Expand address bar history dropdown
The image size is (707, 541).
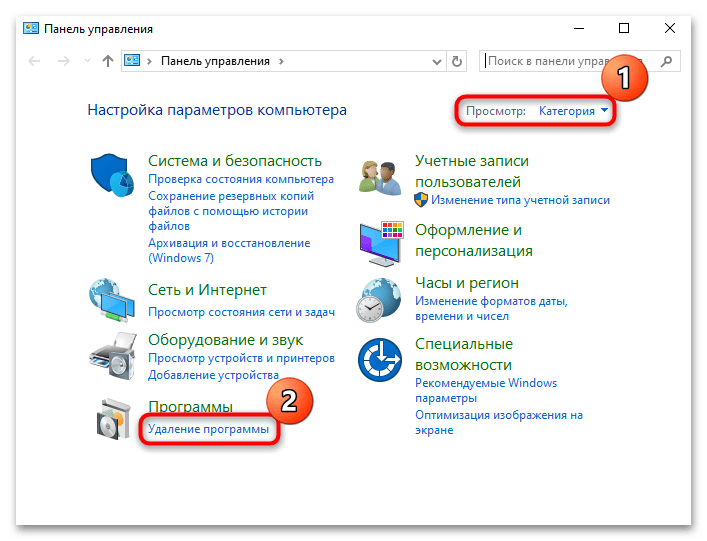436,61
